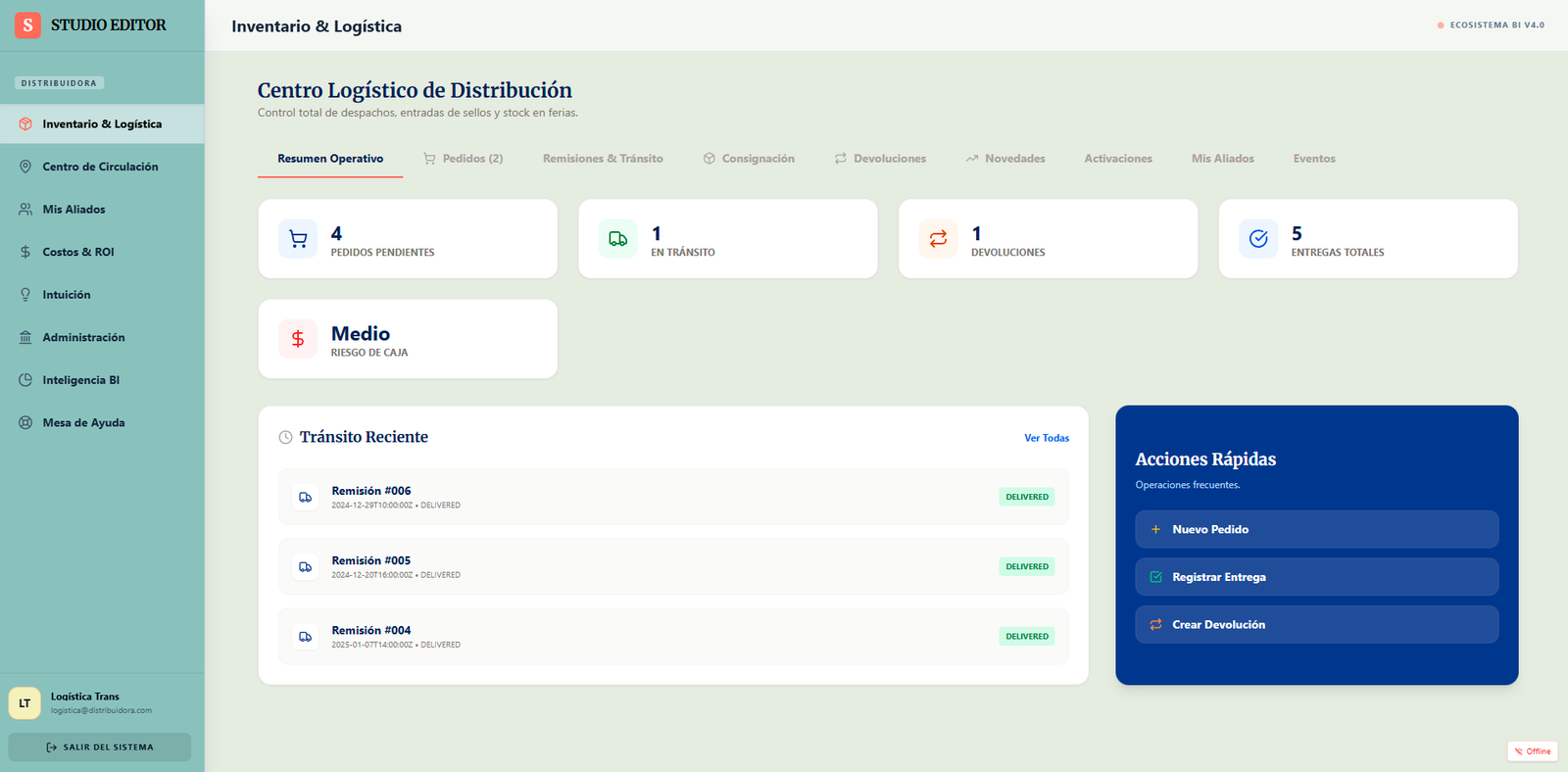Click the green truck icon for En Tránsito
1568x772 pixels.
point(618,239)
